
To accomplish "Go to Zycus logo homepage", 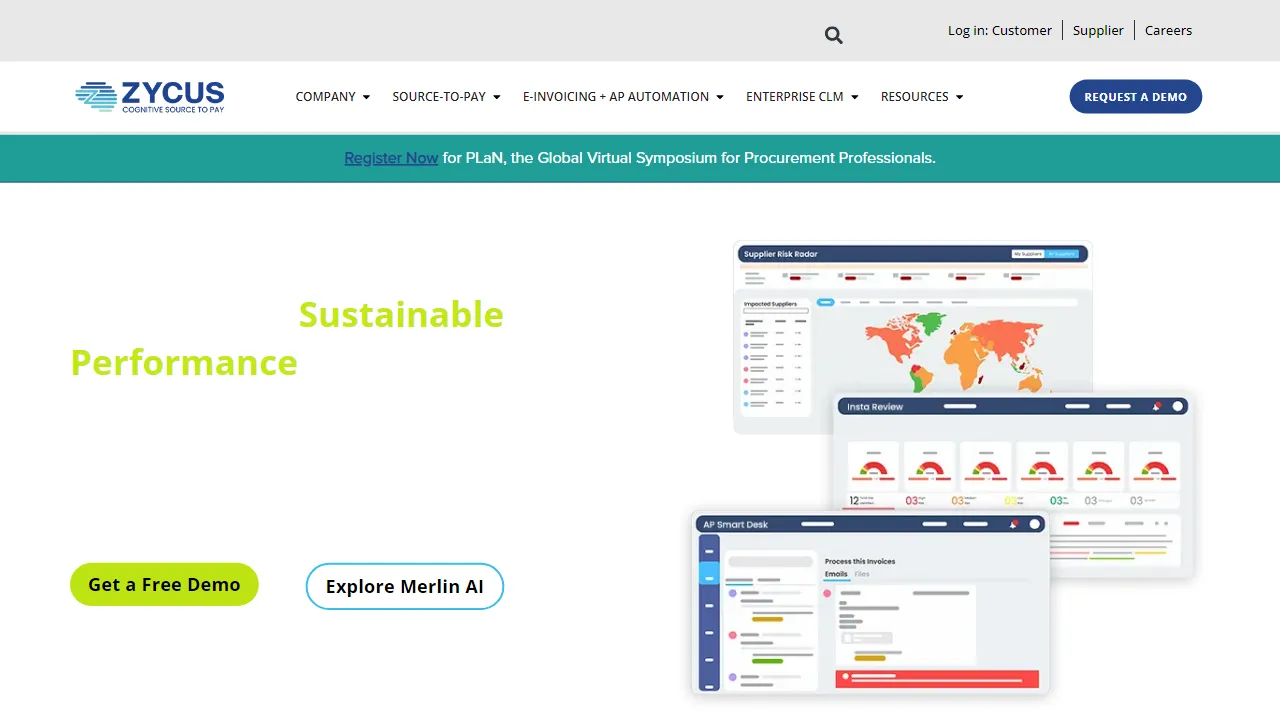I will point(150,96).
